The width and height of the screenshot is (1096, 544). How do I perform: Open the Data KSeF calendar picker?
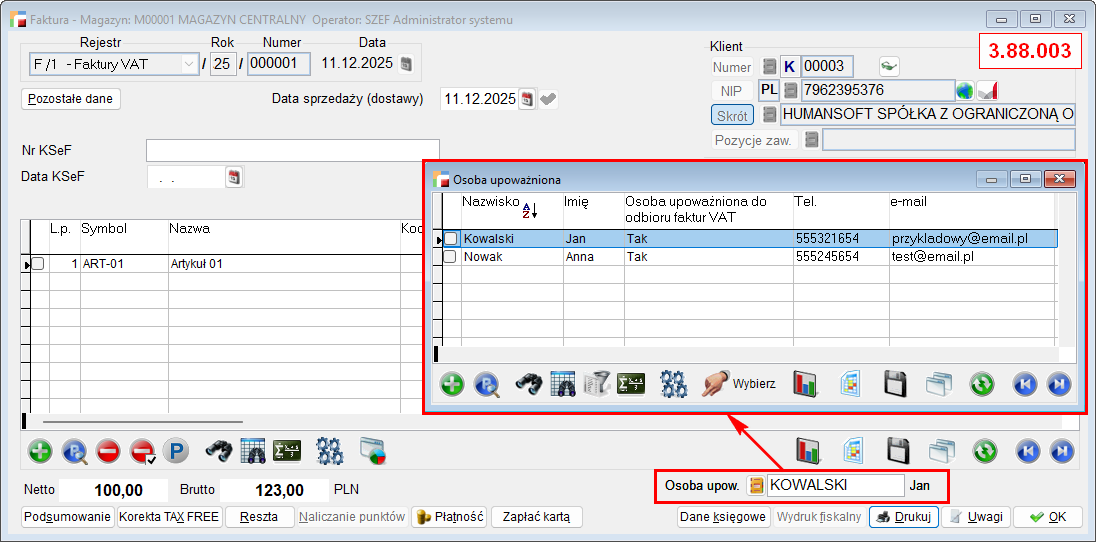(234, 177)
